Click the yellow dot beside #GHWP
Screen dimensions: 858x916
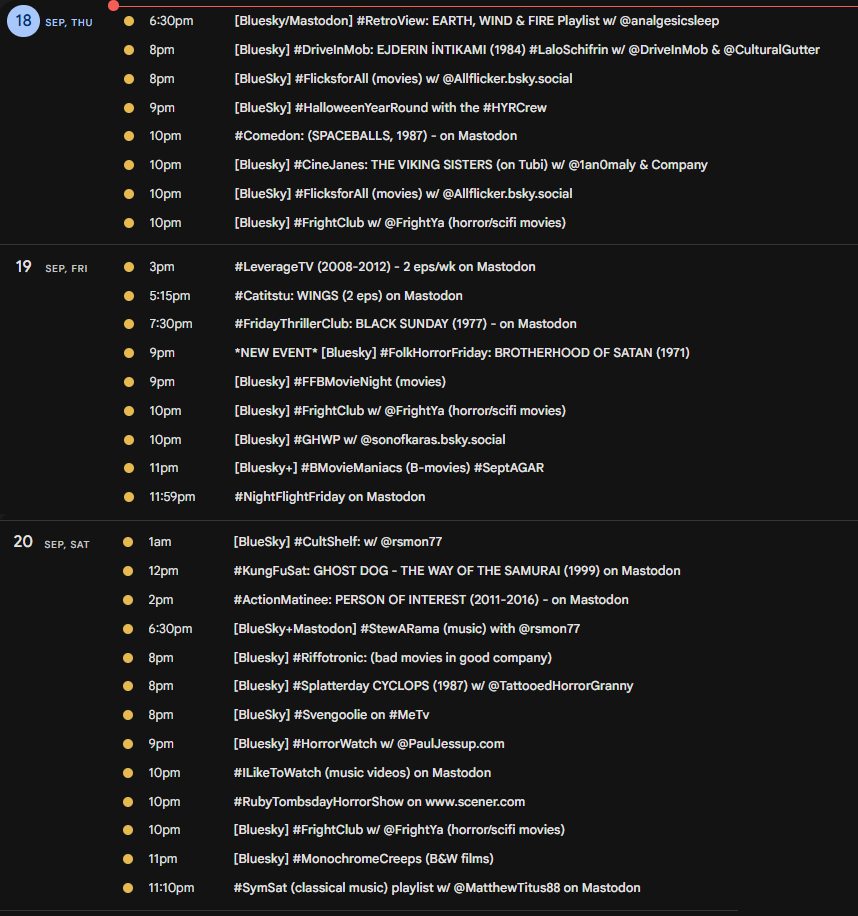[x=129, y=440]
